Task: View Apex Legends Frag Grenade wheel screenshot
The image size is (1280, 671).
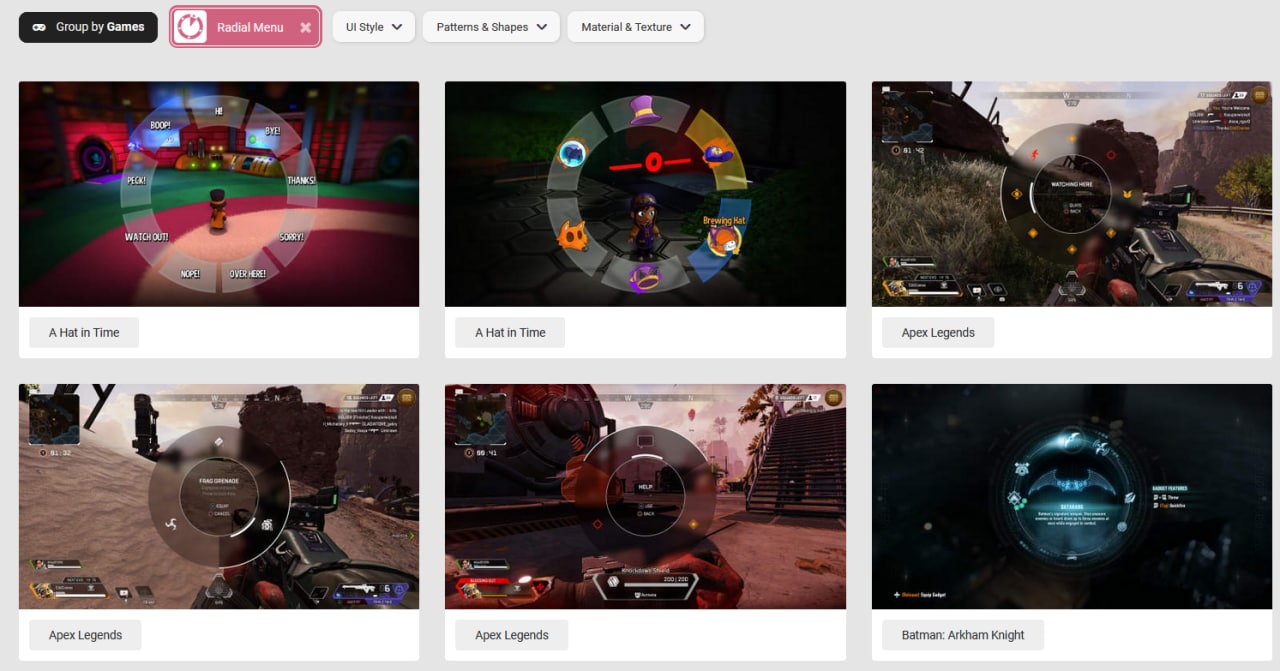Action: (x=219, y=496)
